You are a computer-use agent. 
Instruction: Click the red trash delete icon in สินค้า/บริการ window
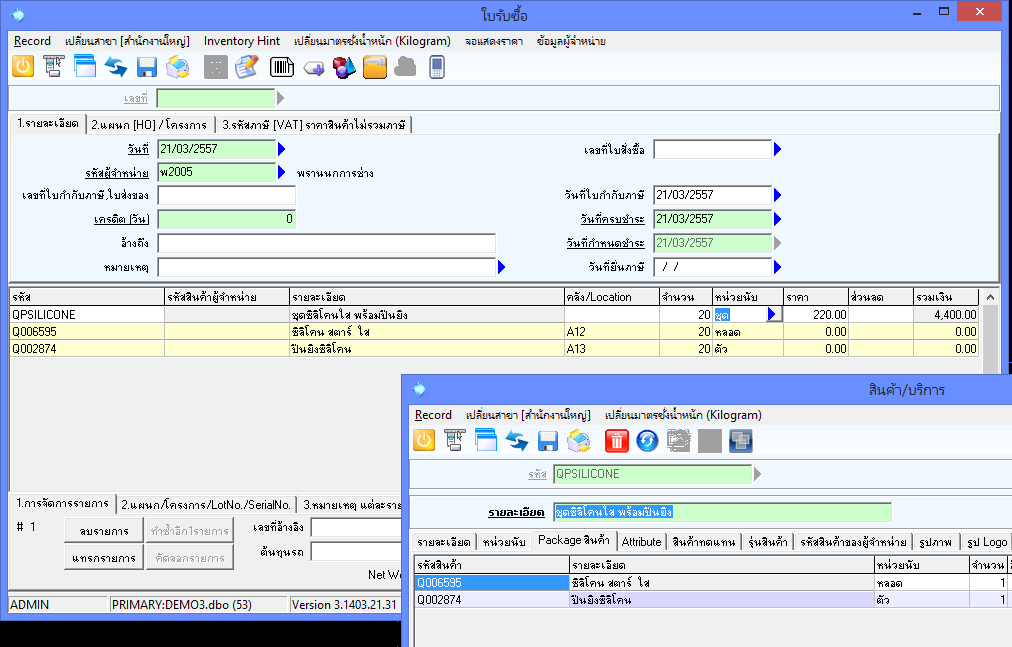click(x=617, y=441)
